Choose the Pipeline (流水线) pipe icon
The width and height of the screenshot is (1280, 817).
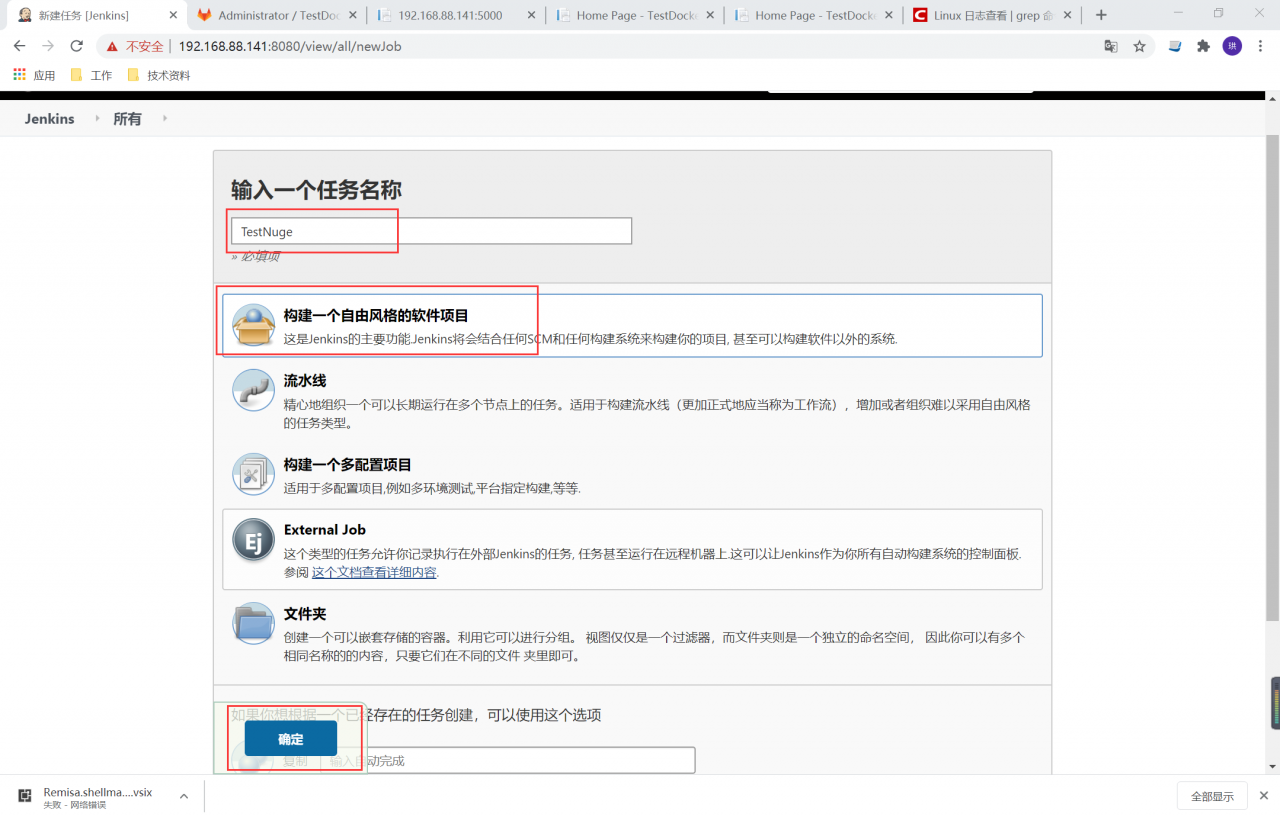point(253,390)
